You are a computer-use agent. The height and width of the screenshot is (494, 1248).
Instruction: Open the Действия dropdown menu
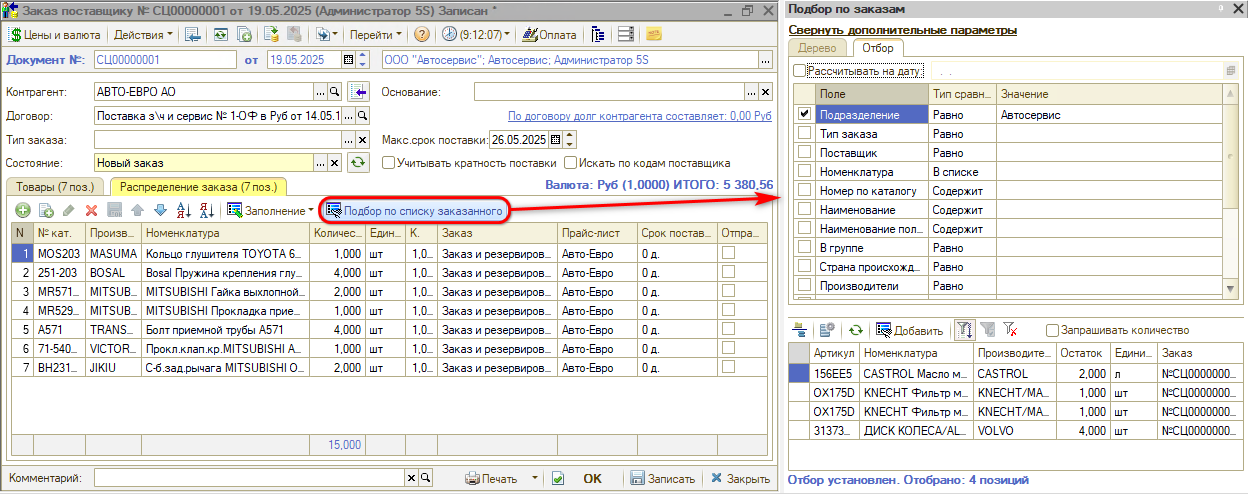pyautogui.click(x=143, y=34)
